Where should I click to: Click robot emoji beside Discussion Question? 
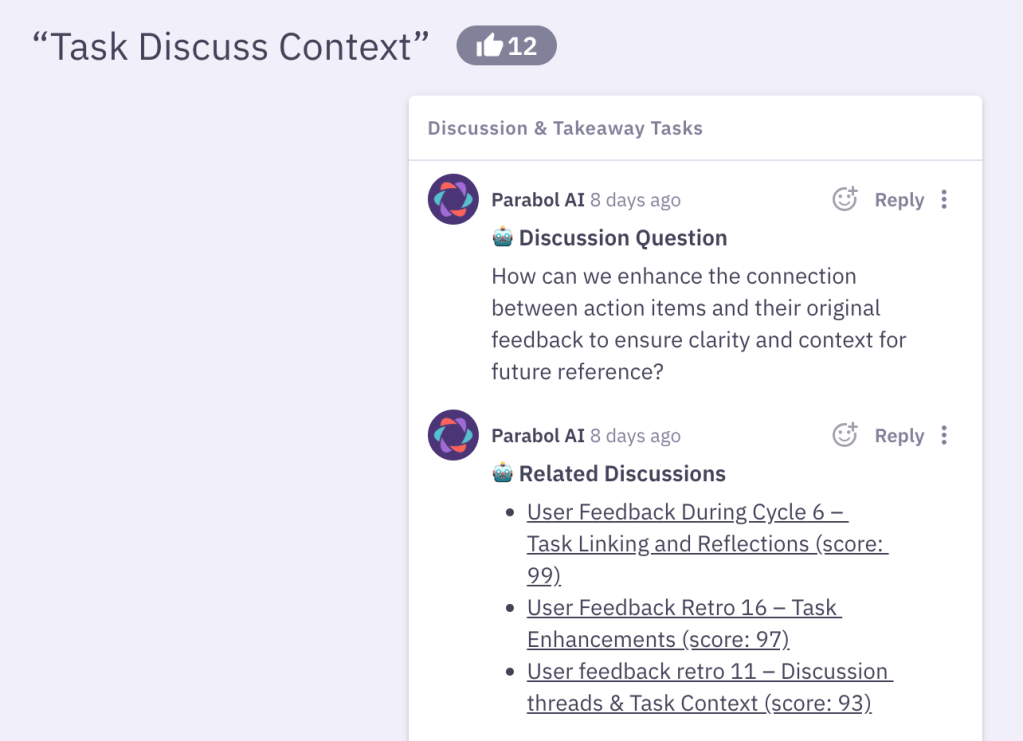502,237
